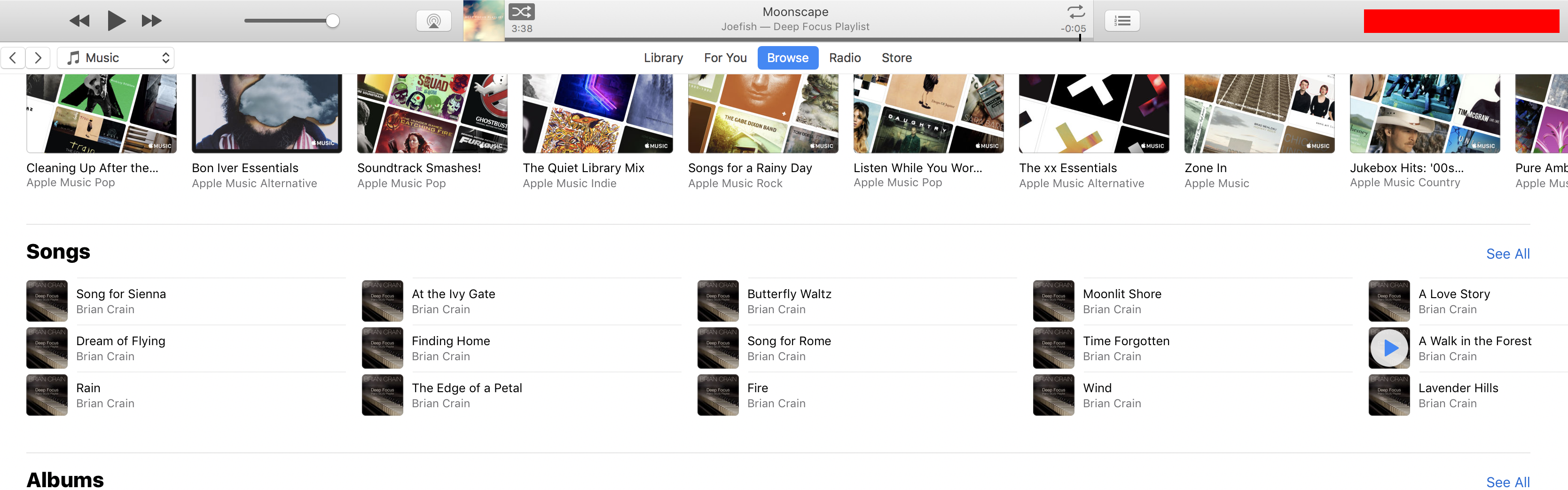The width and height of the screenshot is (1568, 490).
Task: Open the Up Next list
Action: point(1122,21)
